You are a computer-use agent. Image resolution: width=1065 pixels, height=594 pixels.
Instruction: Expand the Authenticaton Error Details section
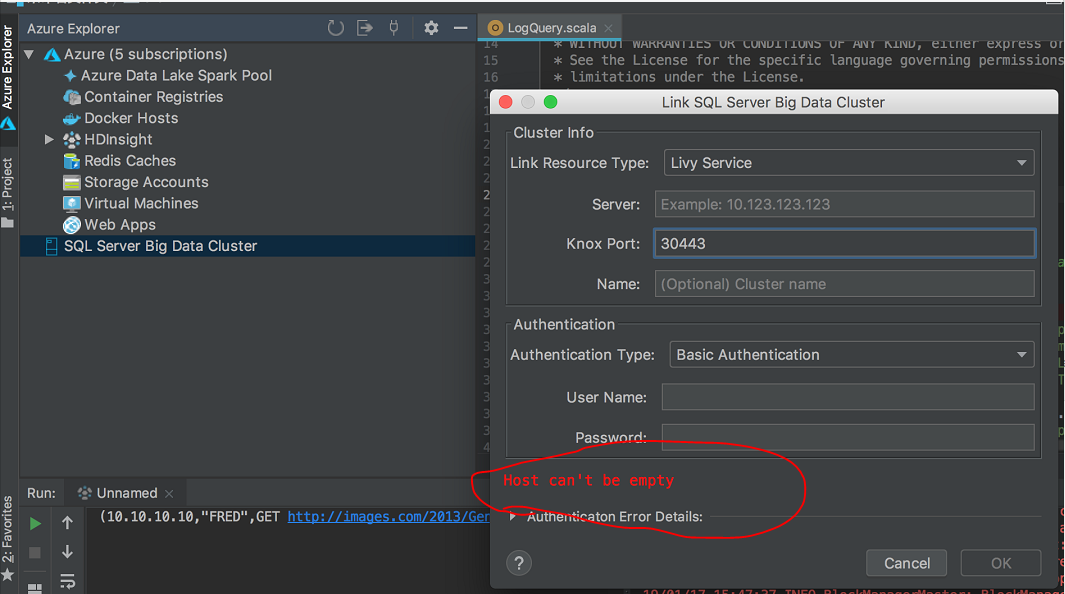pyautogui.click(x=512, y=517)
